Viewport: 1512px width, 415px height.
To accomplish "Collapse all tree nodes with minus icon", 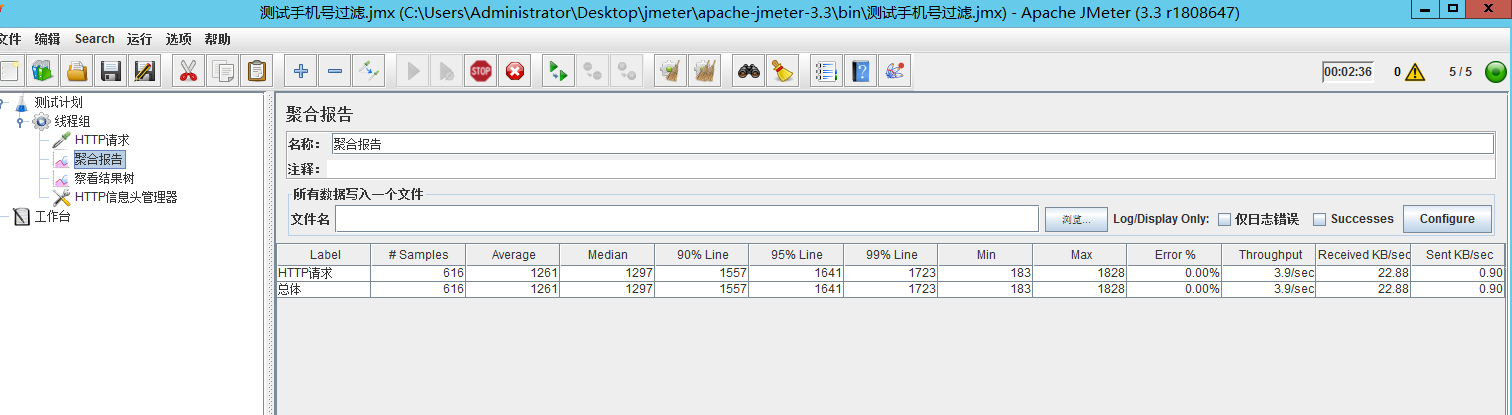I will coord(335,71).
